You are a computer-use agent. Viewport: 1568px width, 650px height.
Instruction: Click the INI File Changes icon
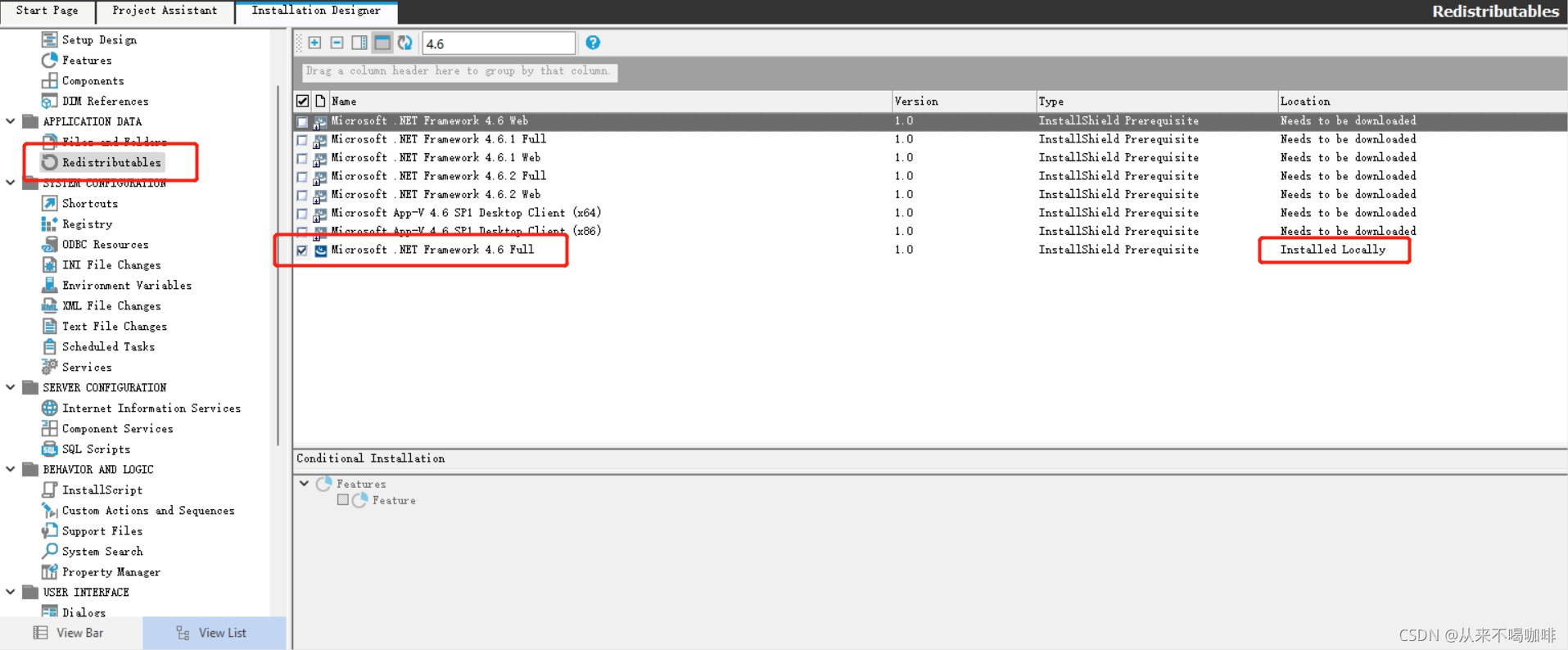click(49, 264)
